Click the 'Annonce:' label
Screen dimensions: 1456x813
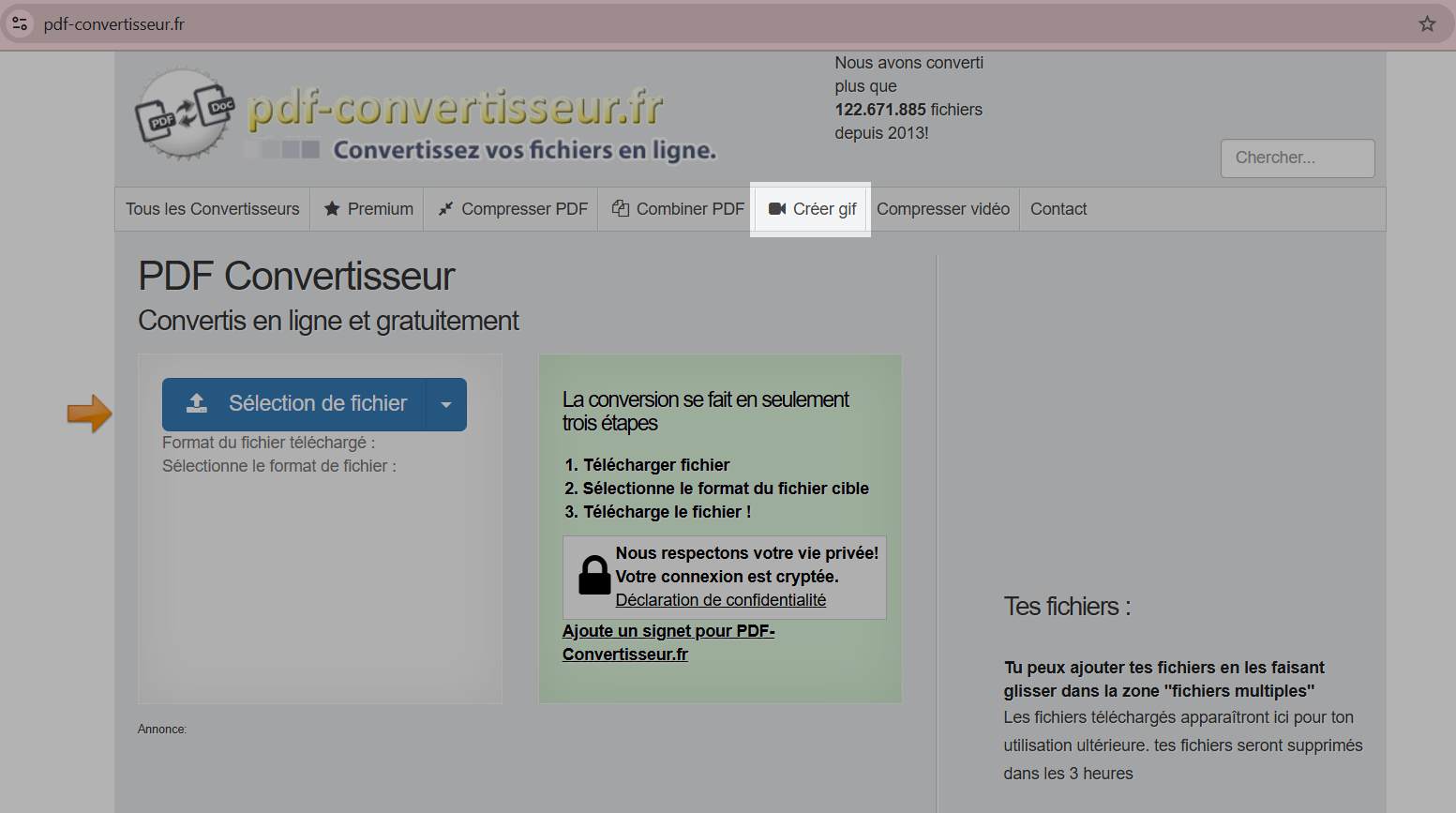click(x=162, y=729)
